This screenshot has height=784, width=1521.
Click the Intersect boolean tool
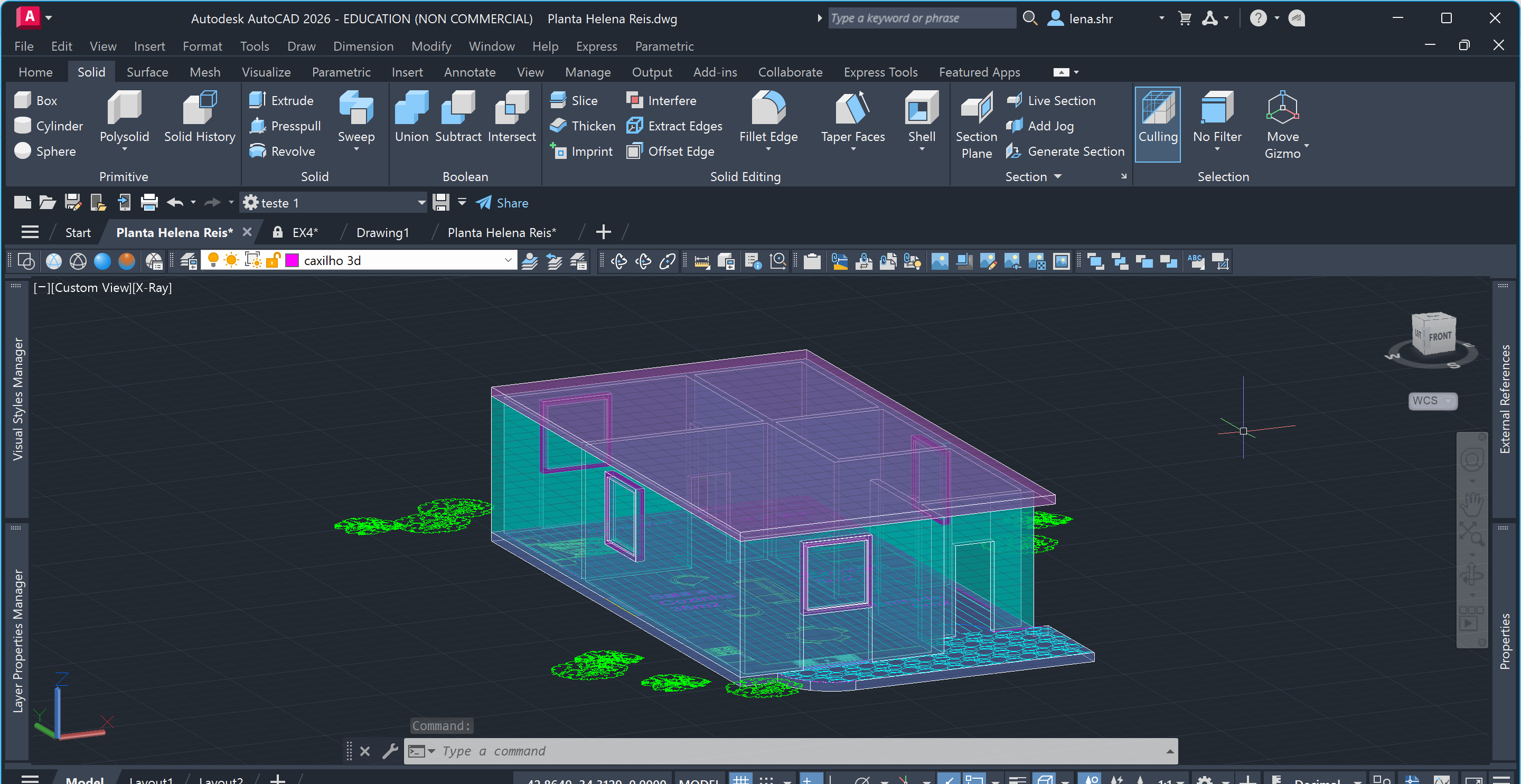point(512,117)
